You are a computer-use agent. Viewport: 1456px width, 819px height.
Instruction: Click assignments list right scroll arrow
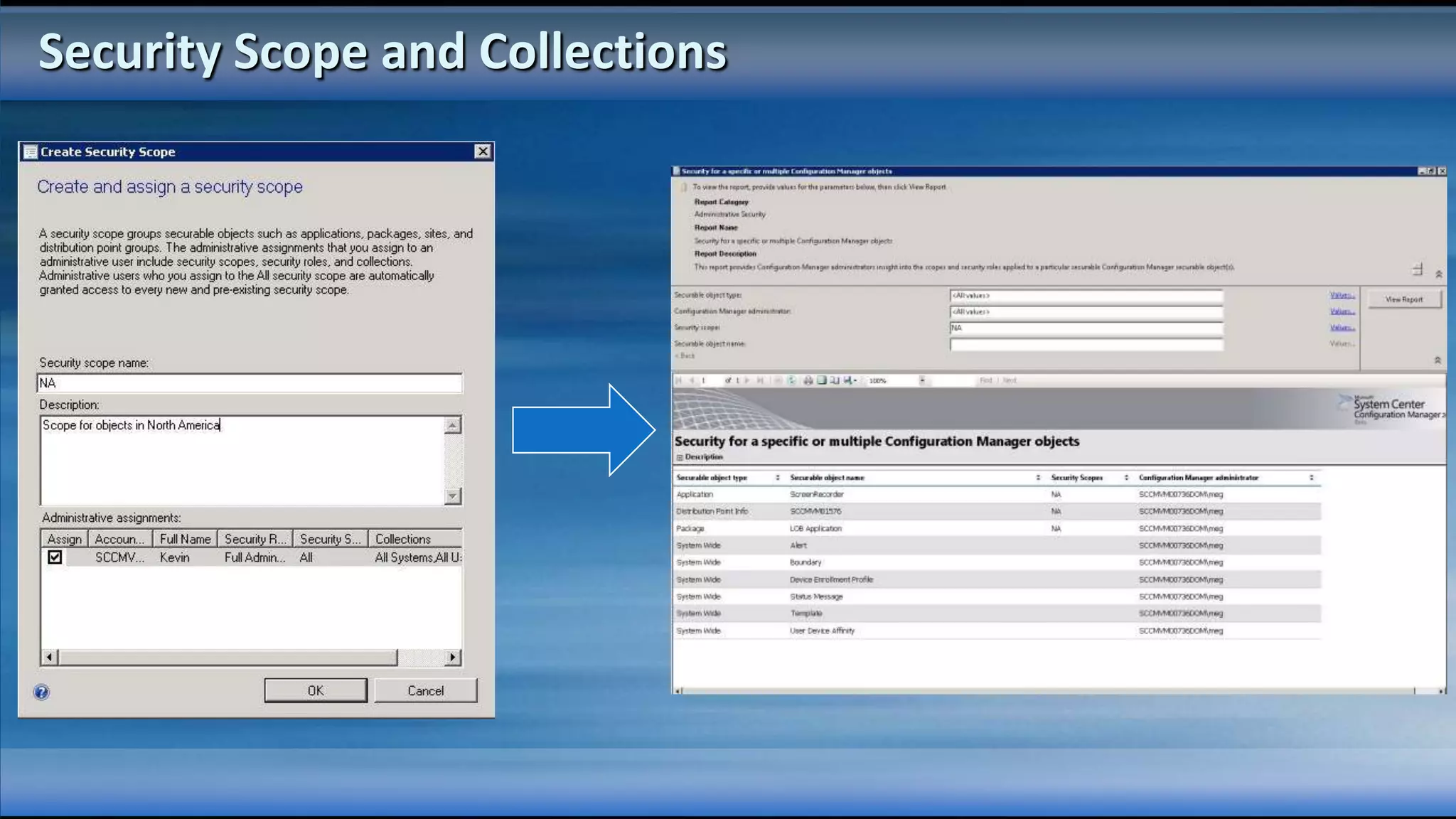click(x=452, y=657)
